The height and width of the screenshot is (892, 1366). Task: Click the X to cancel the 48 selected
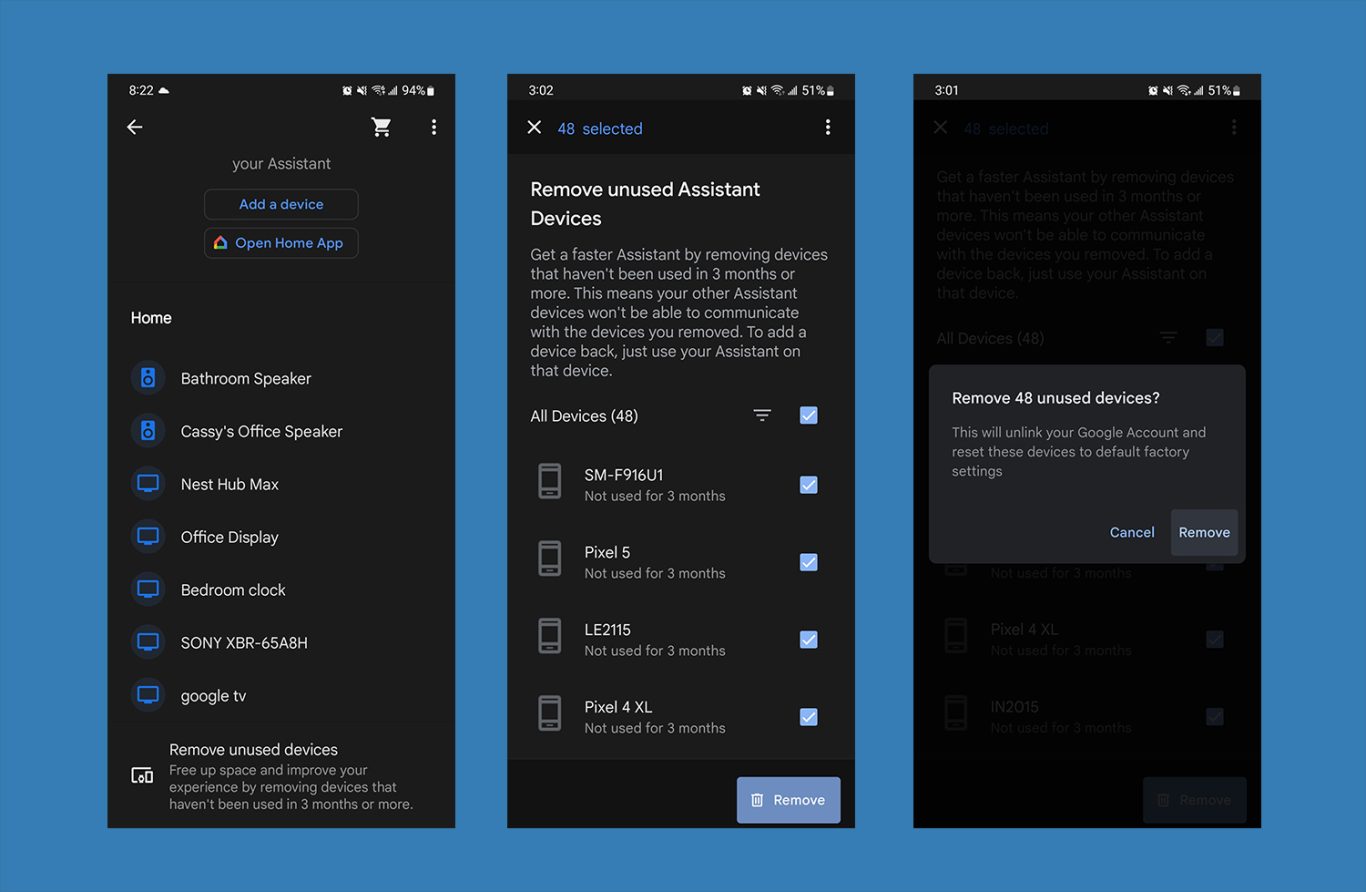click(x=534, y=128)
